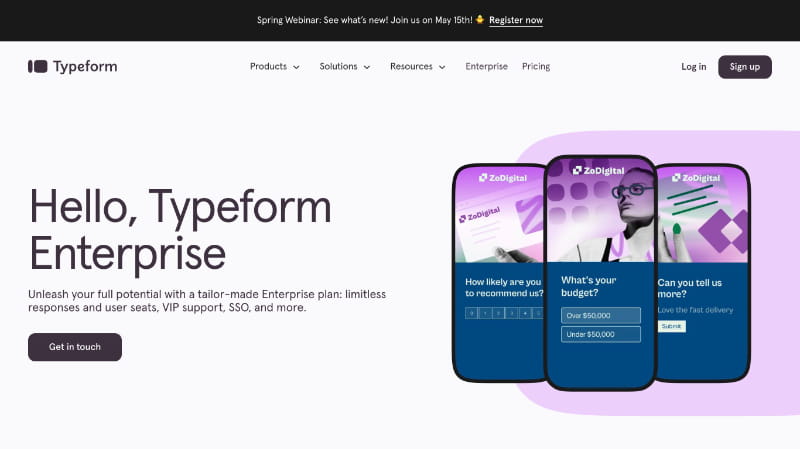Click the 'Unleash your full potential' paragraph
Image resolution: width=800 pixels, height=449 pixels.
(207, 301)
